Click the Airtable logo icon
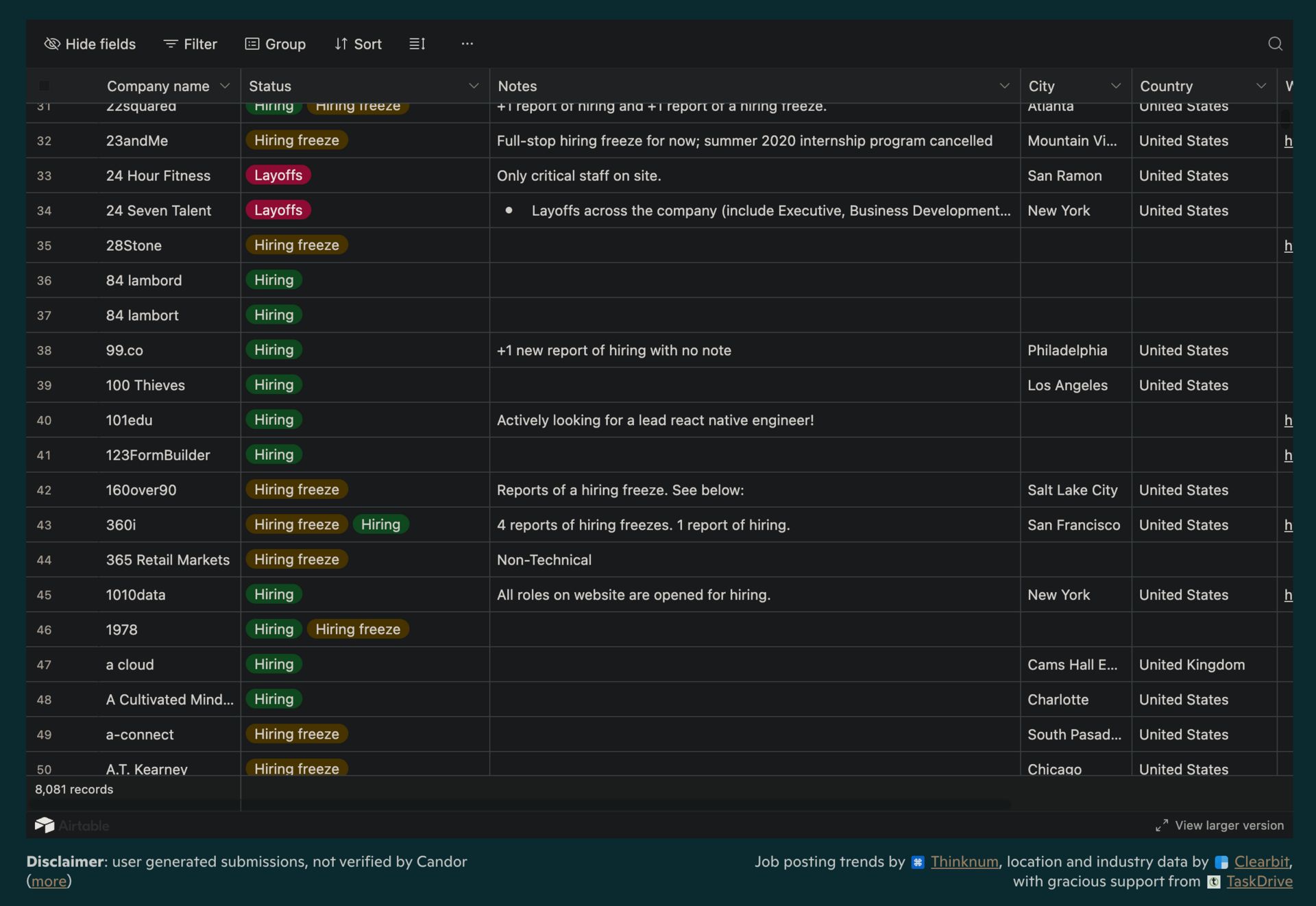This screenshot has height=906, width=1316. click(45, 825)
